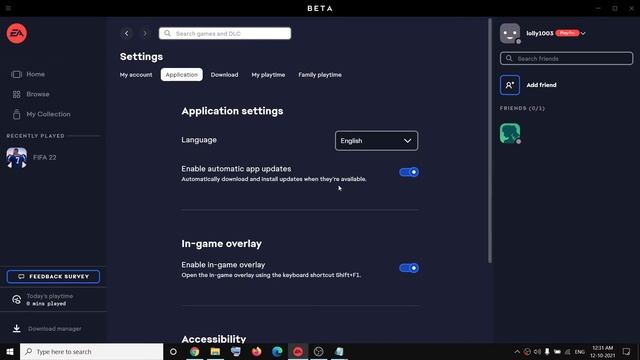Open the hamburger menu in title bar

point(8,8)
